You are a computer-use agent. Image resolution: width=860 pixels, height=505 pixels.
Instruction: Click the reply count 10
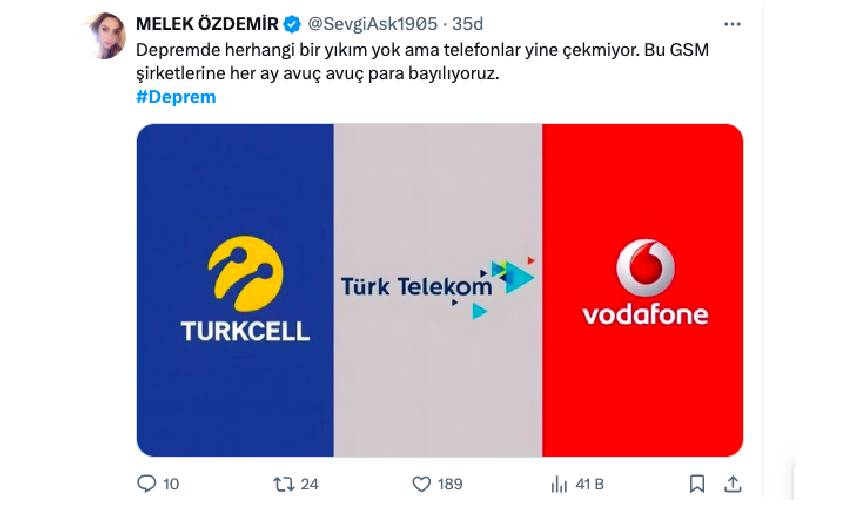pyautogui.click(x=171, y=484)
